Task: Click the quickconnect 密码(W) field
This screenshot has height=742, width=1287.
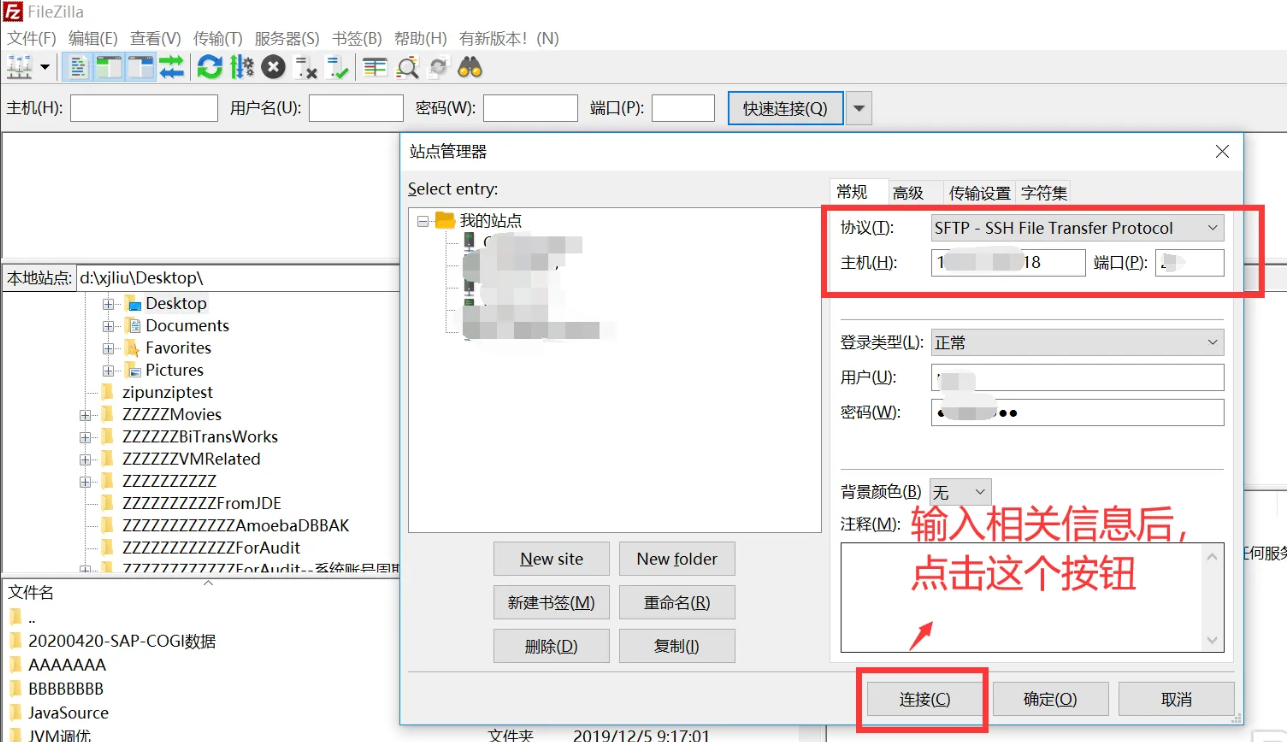Action: coord(530,108)
